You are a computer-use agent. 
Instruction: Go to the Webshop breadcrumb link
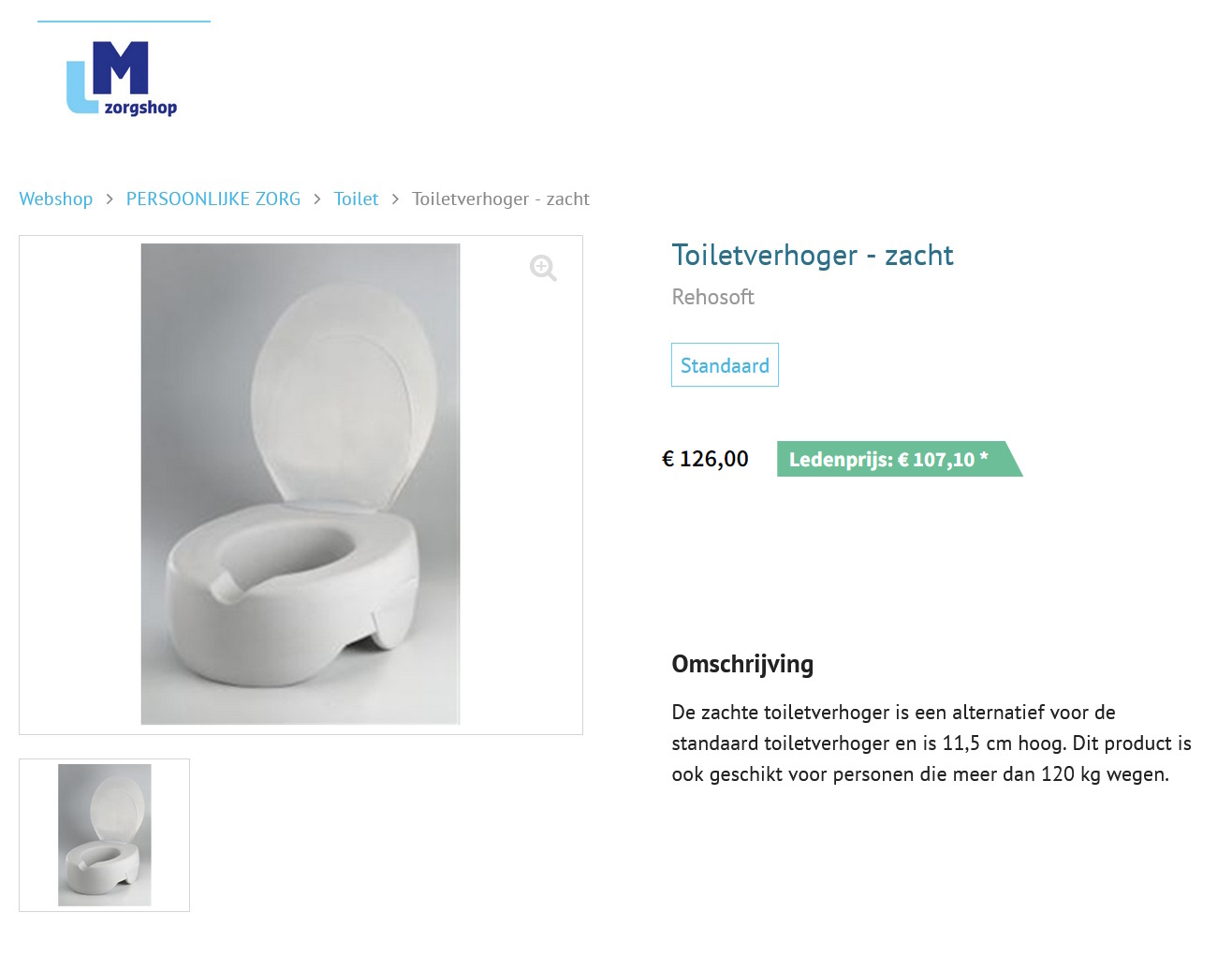tap(56, 199)
